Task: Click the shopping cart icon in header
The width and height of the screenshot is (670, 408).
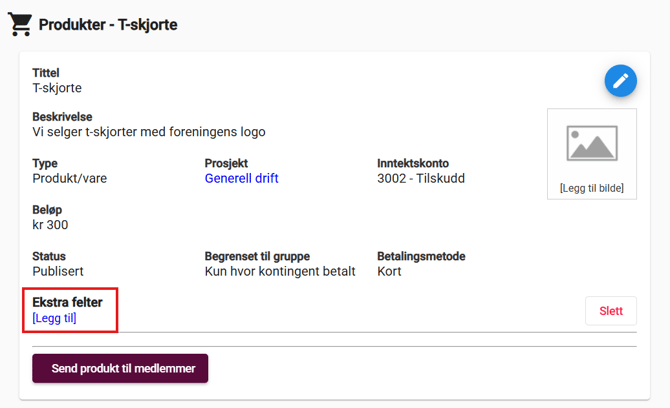Action: coord(20,24)
